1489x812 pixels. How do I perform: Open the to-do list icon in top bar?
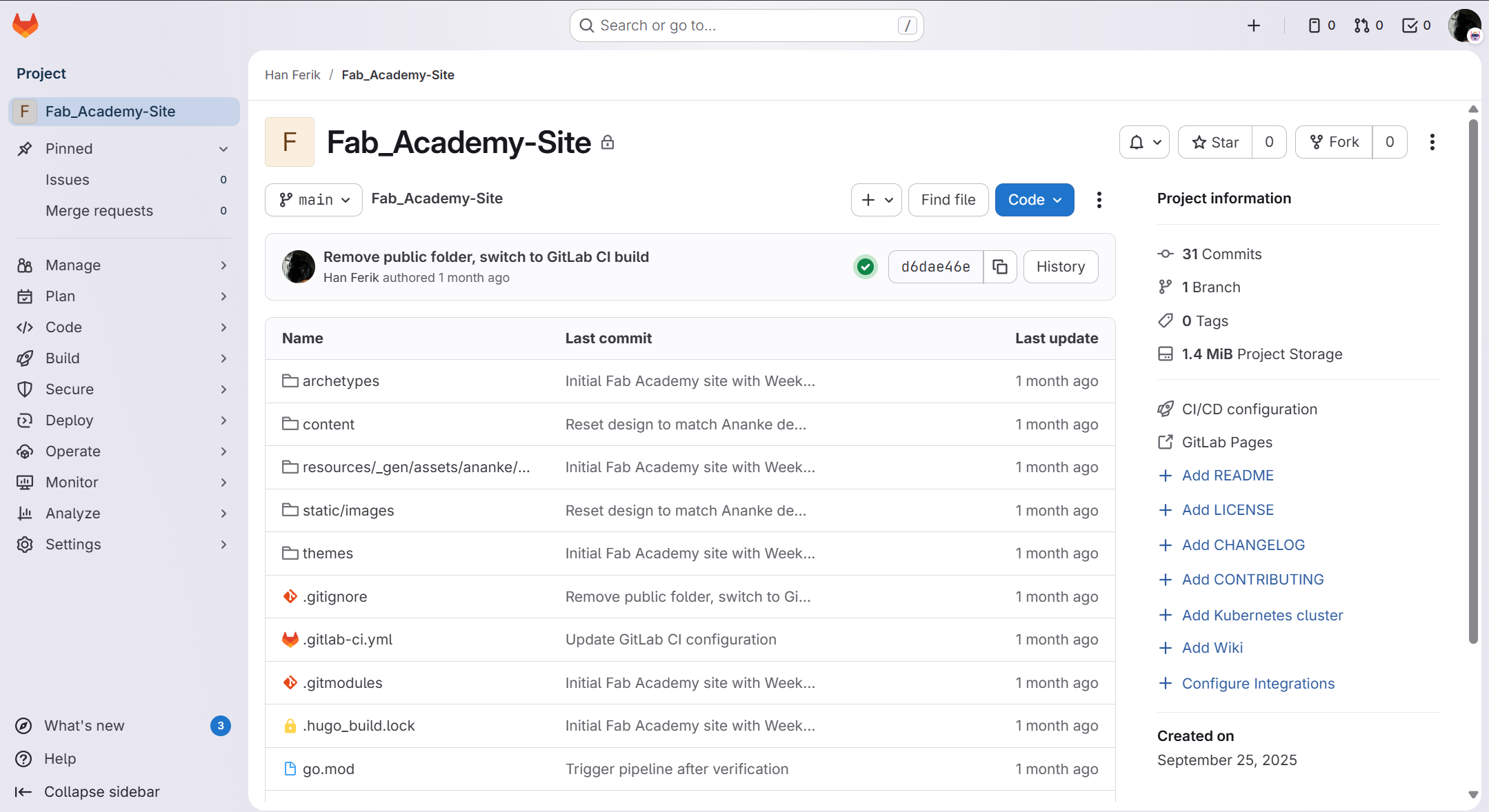click(x=1410, y=25)
